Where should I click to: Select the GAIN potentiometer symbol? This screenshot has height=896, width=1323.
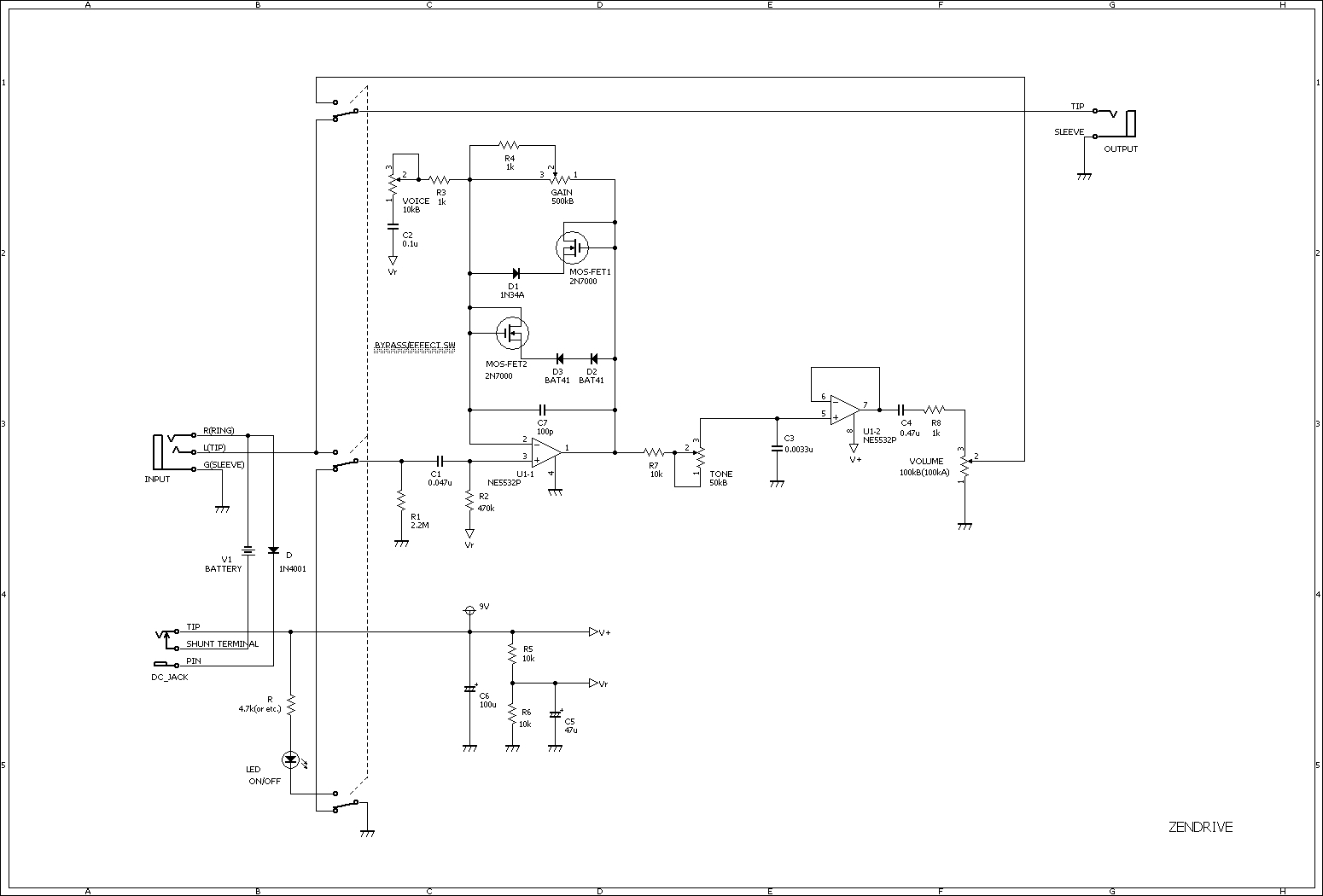[560, 177]
